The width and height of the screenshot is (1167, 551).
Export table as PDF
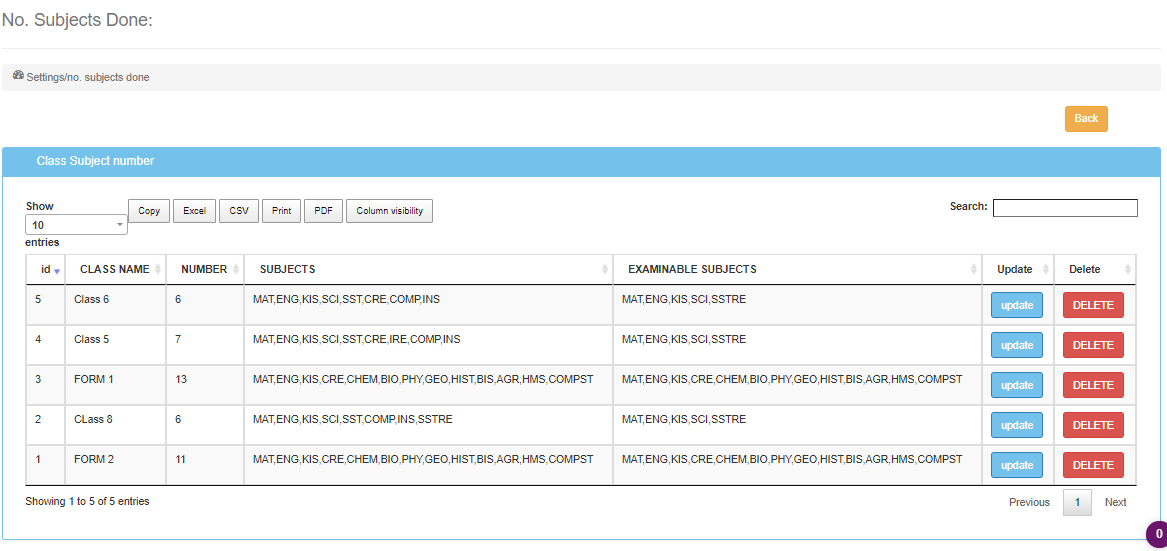click(x=323, y=211)
